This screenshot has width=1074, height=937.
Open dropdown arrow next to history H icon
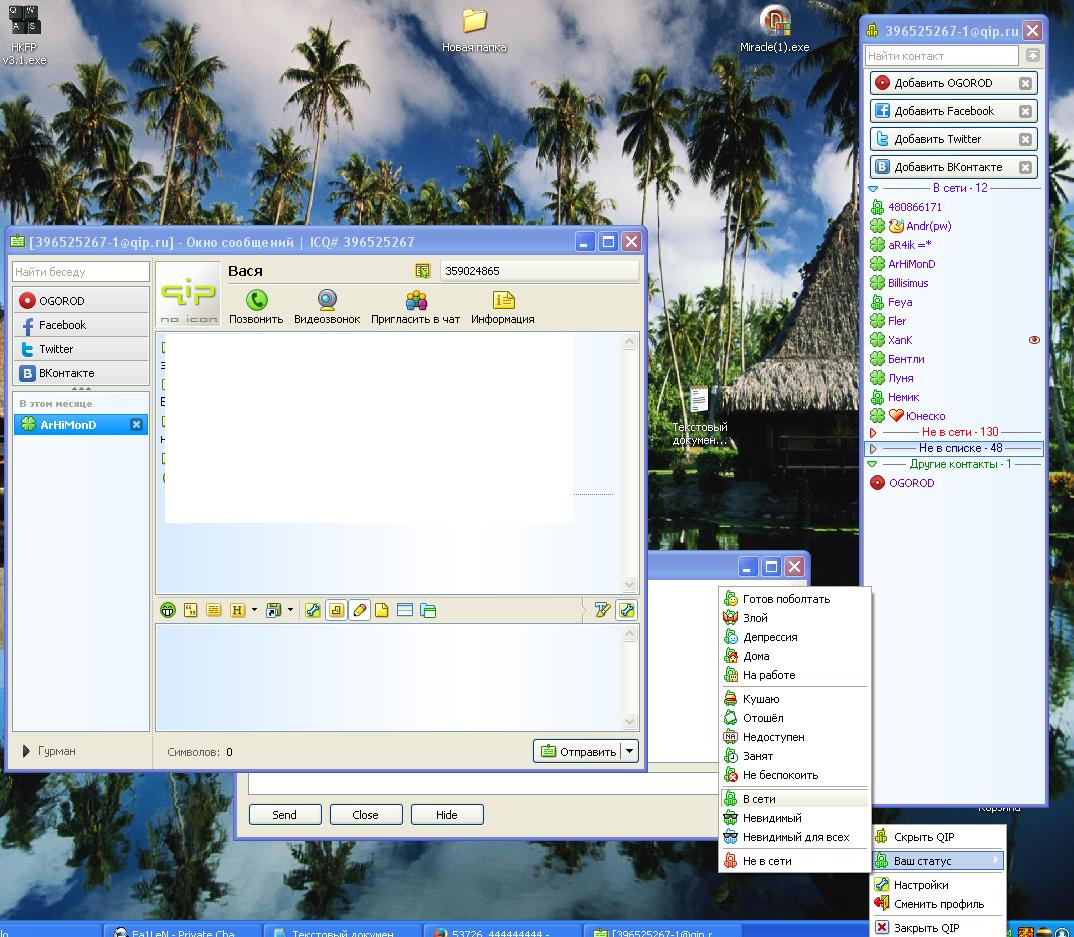click(x=254, y=610)
